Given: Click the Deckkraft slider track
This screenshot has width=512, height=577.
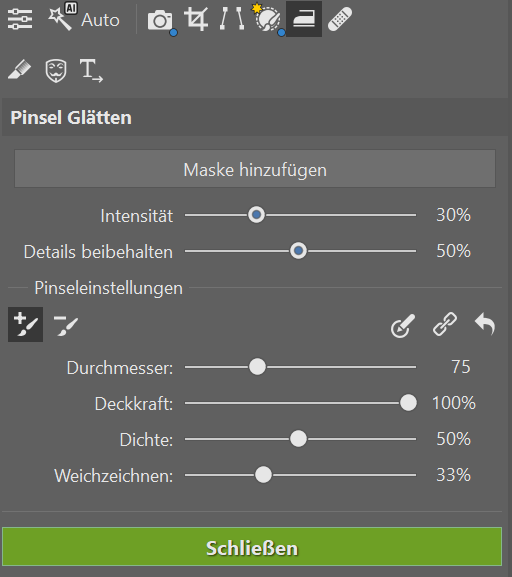Looking at the screenshot, I should point(300,403).
